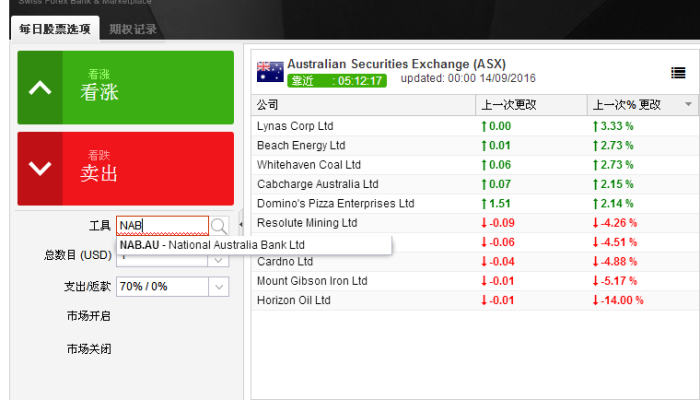Click the red down chevron icon

(40, 169)
